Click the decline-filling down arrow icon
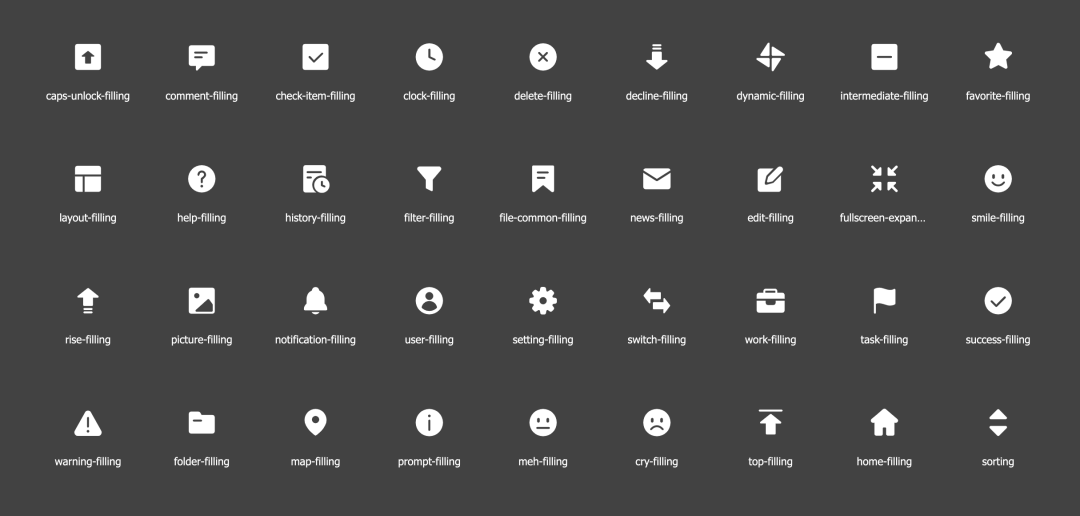This screenshot has width=1080, height=516. (x=656, y=56)
